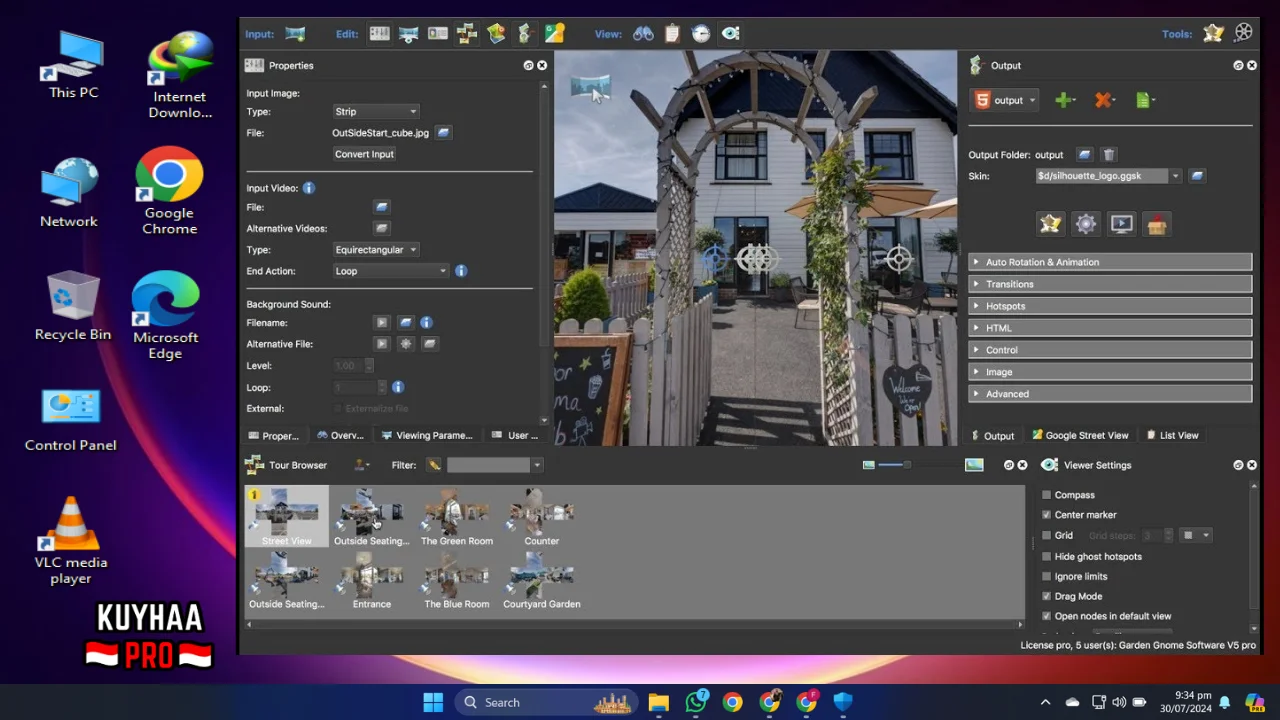This screenshot has height=720, width=1280.
Task: Disable Drag Mode checkbox
Action: pyautogui.click(x=1047, y=596)
